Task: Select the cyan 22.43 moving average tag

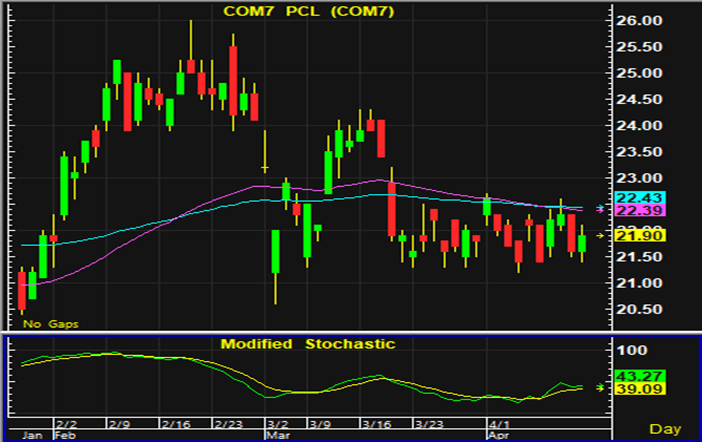Action: coord(635,198)
